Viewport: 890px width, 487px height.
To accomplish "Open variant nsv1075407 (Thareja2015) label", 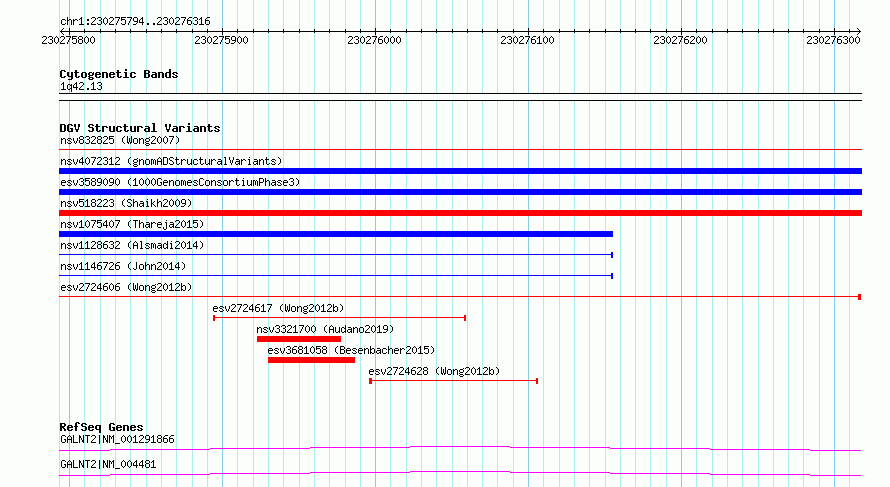I will (x=132, y=224).
